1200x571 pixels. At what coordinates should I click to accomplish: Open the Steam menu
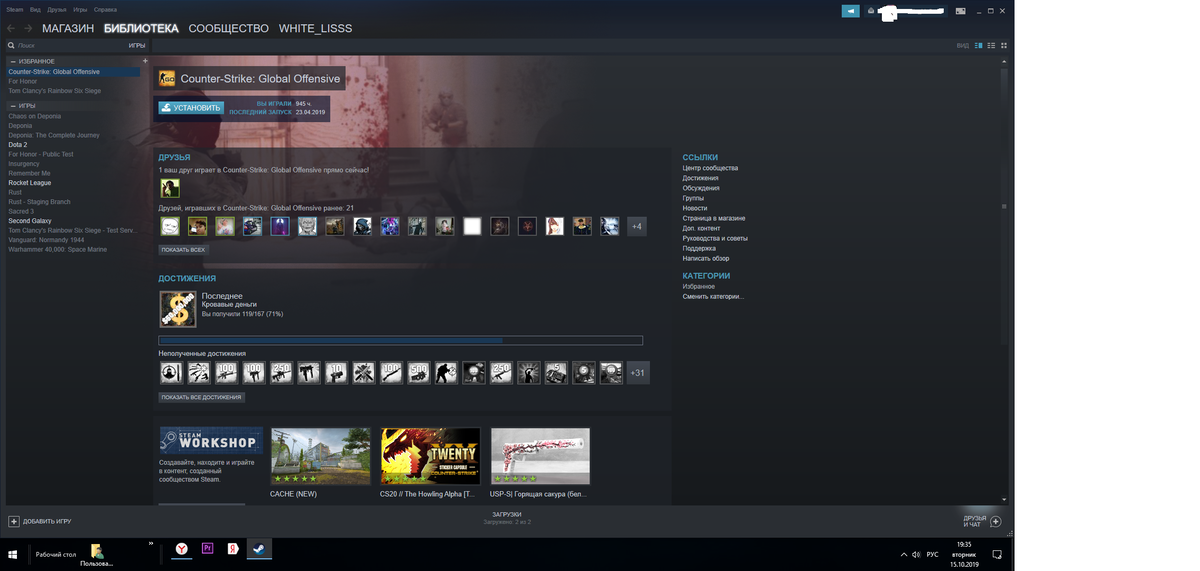point(13,9)
